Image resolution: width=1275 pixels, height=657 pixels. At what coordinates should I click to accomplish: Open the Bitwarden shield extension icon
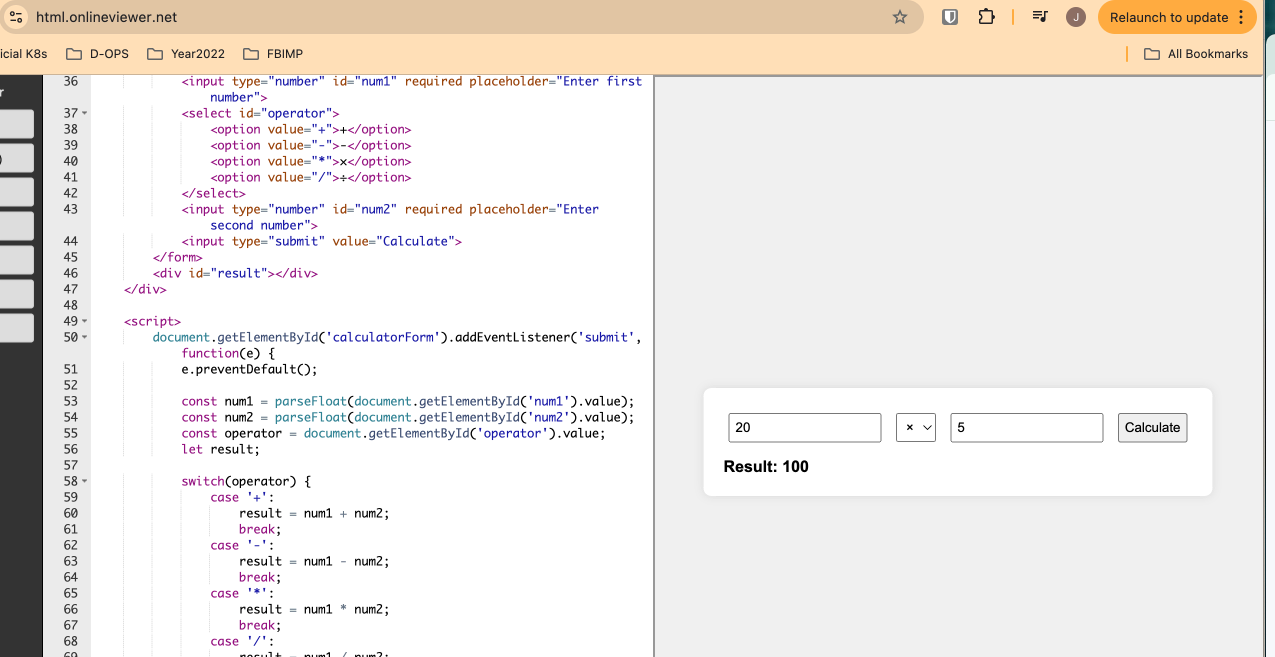click(950, 17)
